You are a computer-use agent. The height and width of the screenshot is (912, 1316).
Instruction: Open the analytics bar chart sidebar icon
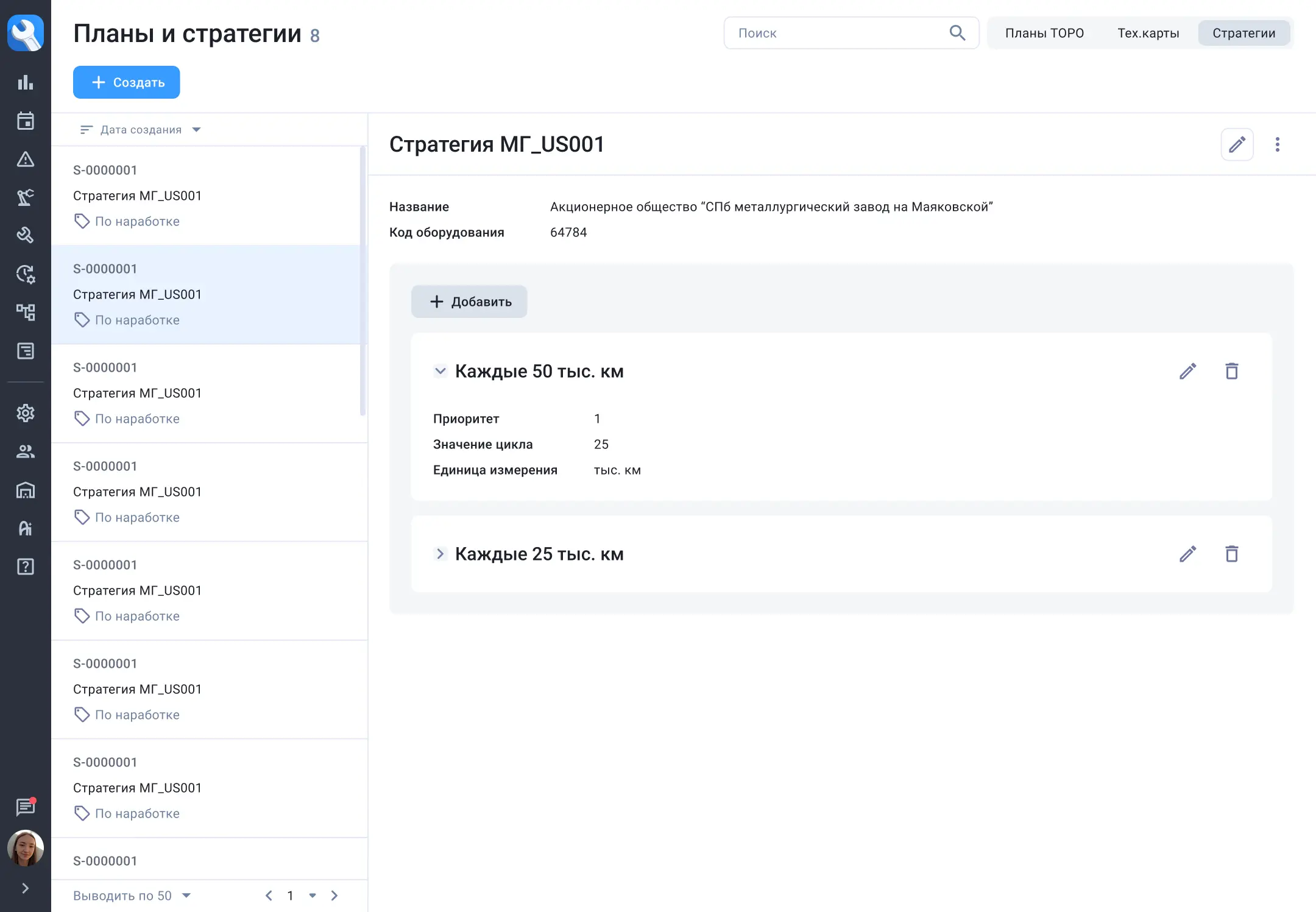(x=25, y=82)
